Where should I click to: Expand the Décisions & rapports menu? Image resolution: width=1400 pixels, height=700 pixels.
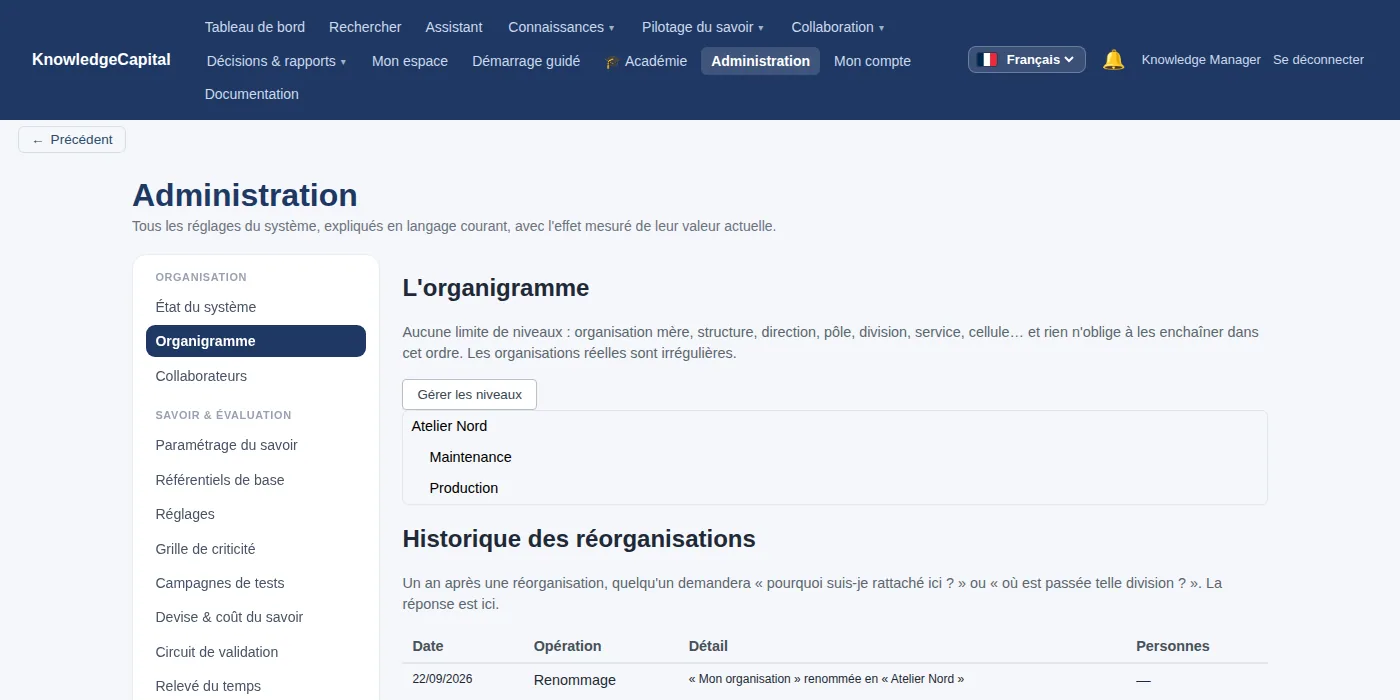click(x=276, y=61)
